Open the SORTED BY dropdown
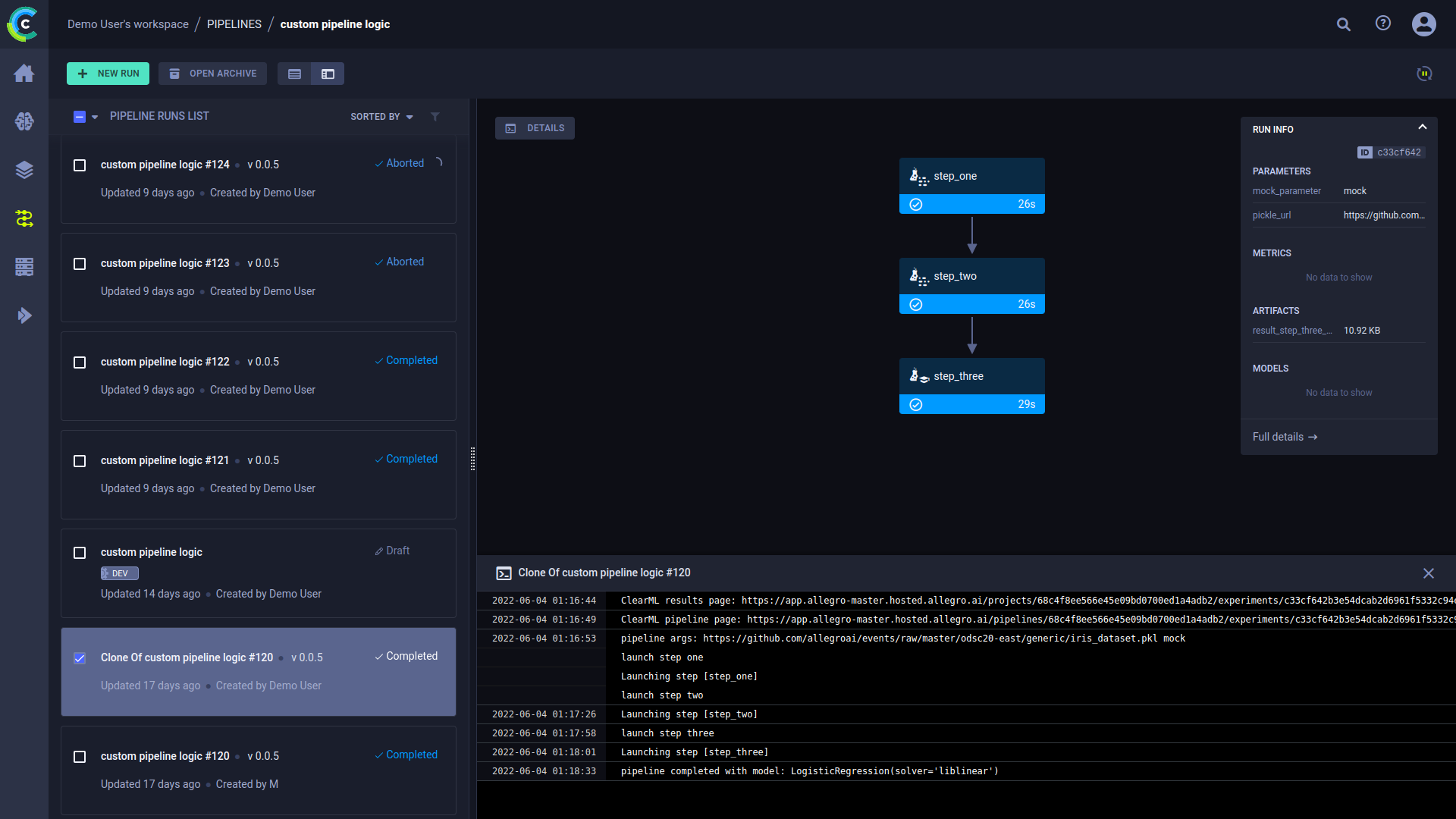Viewport: 1456px width, 819px height. pos(381,117)
